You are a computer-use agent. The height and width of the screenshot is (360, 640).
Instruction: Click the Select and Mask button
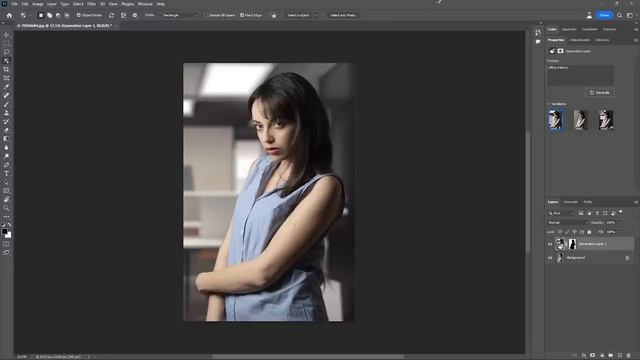click(x=343, y=15)
